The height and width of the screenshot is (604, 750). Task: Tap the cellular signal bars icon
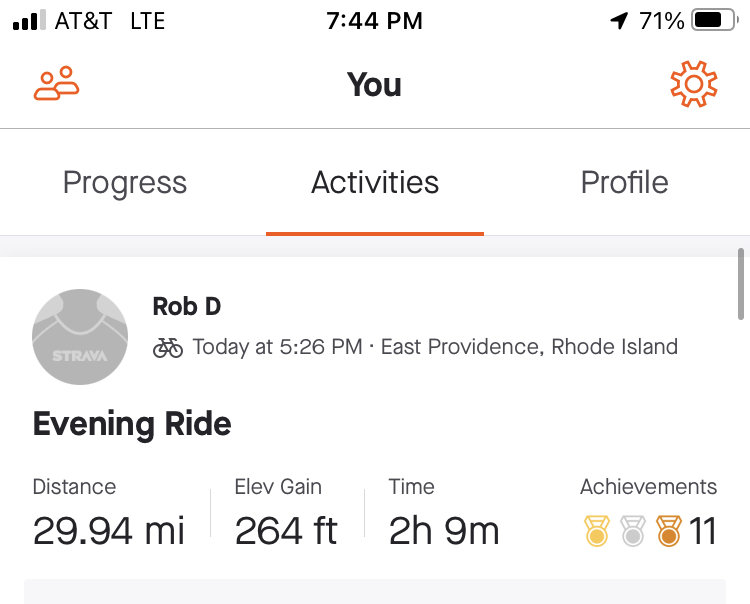click(x=29, y=20)
